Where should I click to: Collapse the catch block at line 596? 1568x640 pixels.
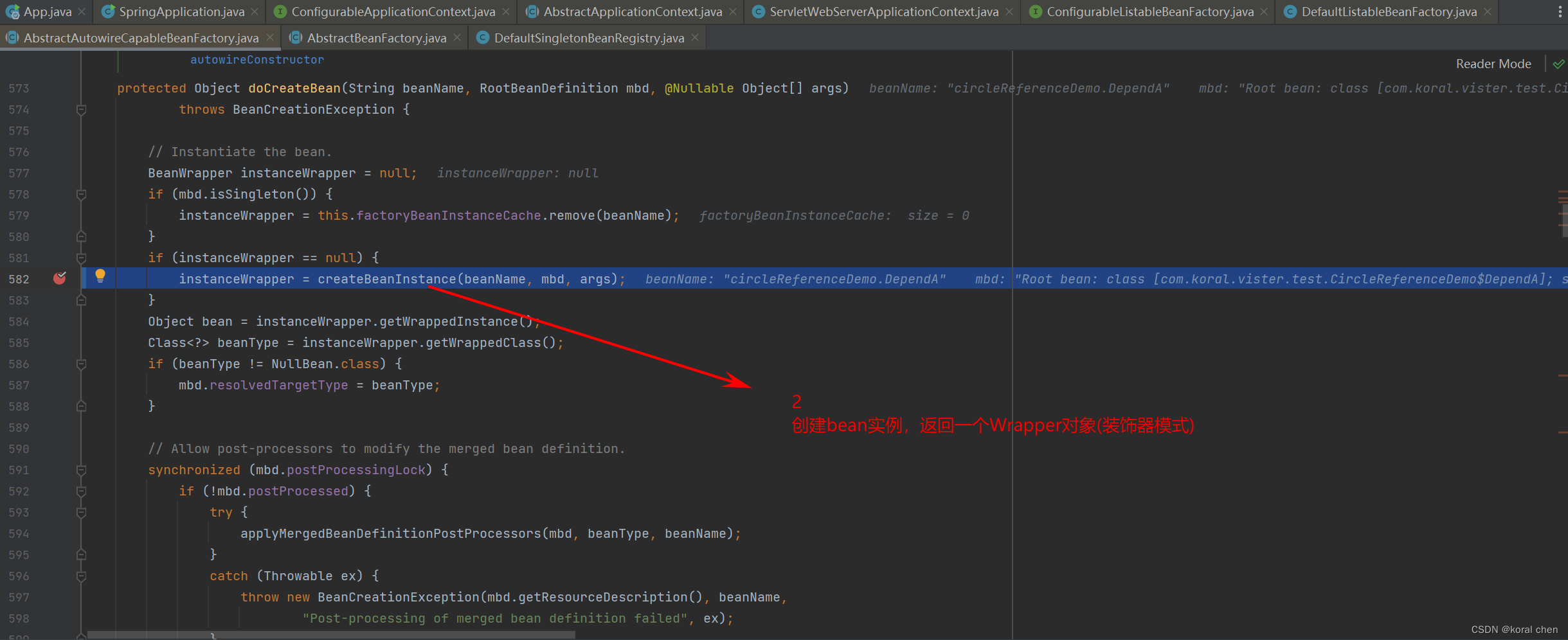pos(81,576)
